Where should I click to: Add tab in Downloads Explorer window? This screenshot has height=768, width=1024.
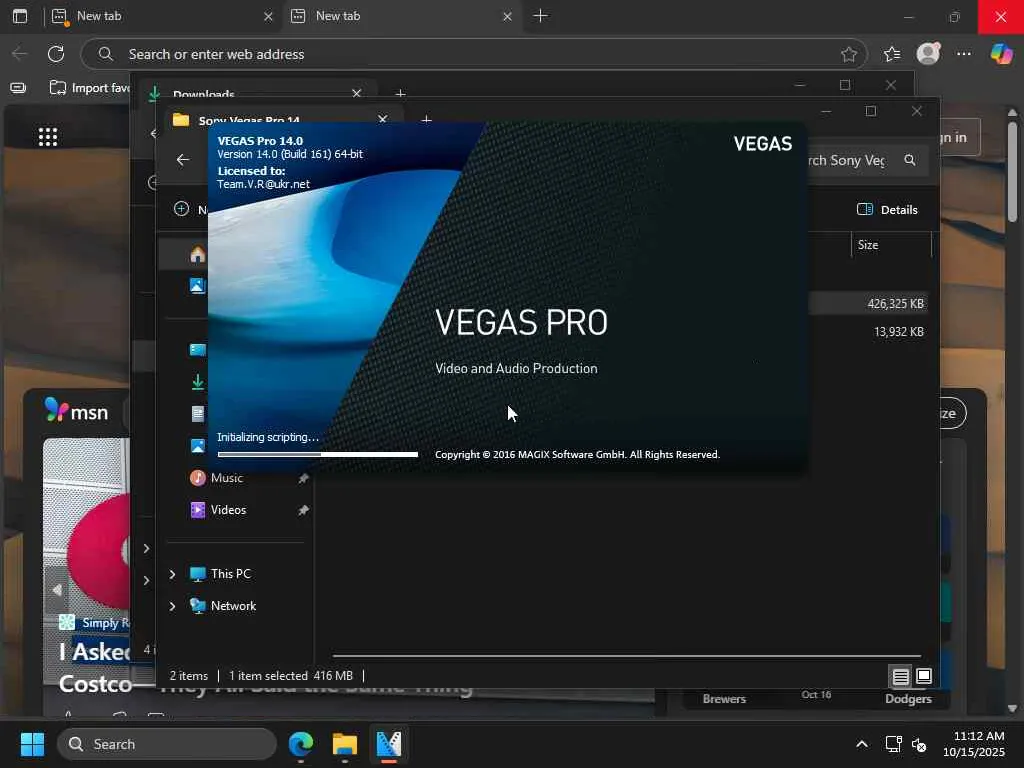coord(400,94)
